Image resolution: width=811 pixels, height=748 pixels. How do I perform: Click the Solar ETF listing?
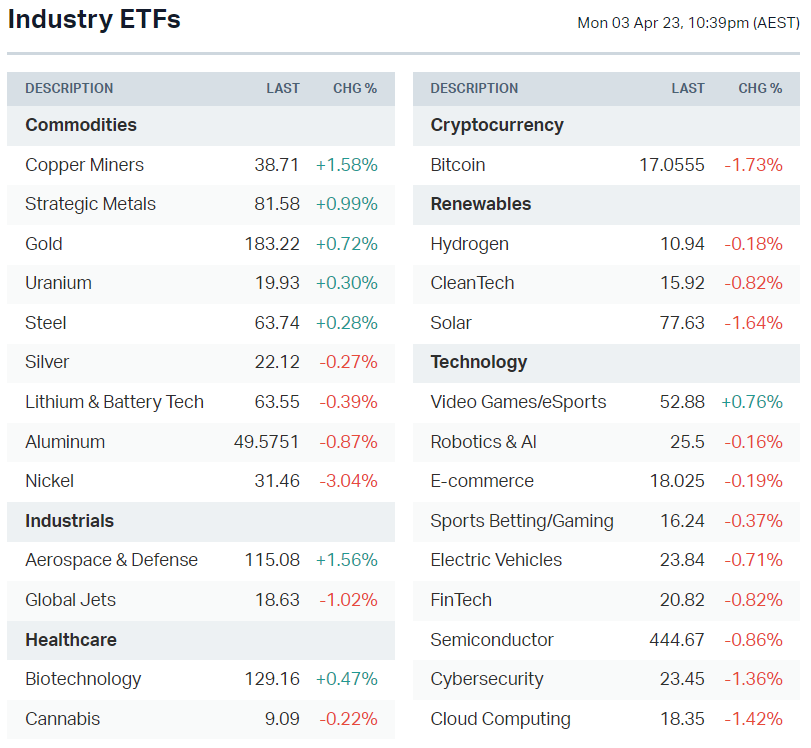[x=451, y=323]
